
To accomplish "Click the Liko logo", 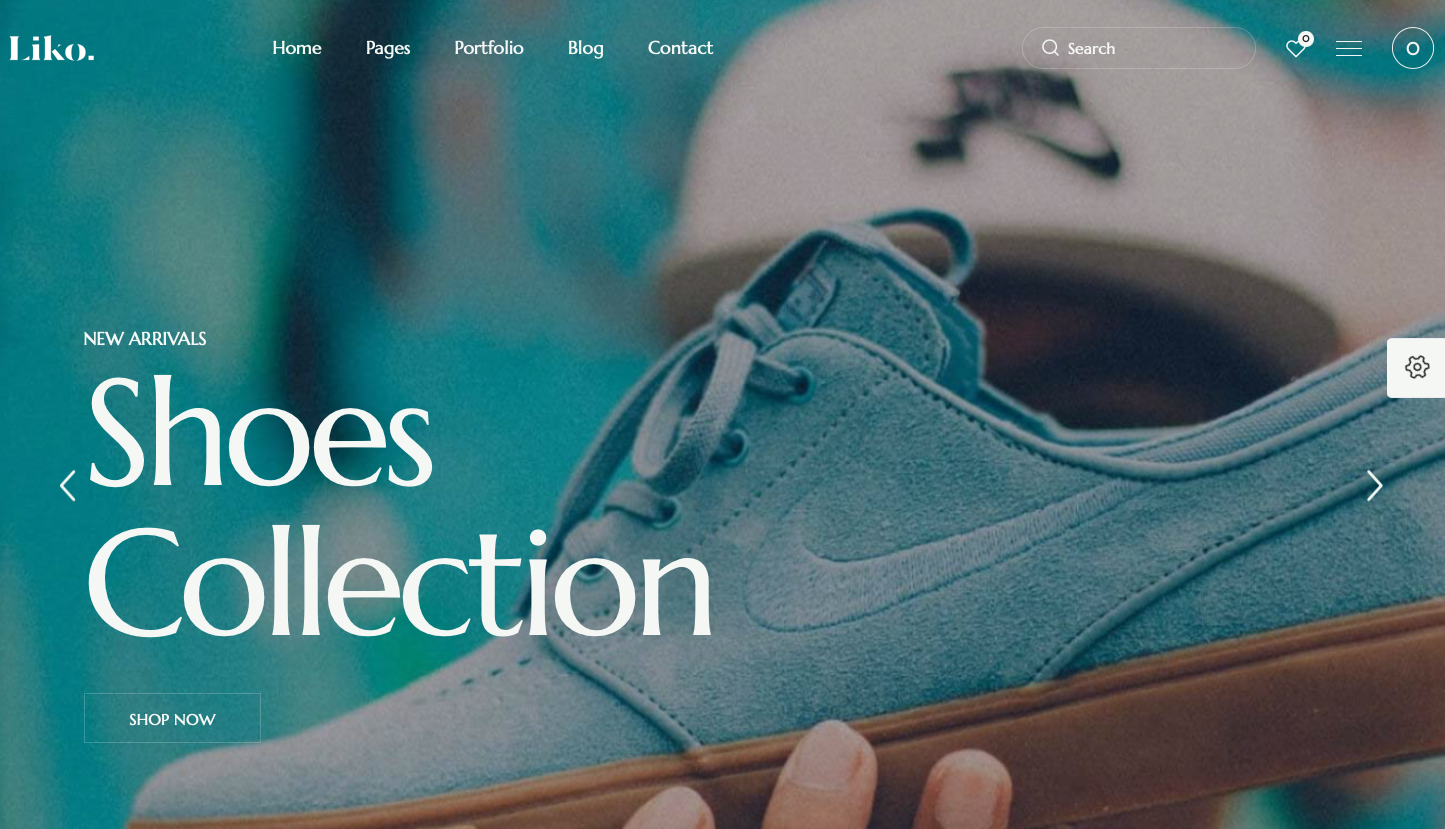I will tap(52, 48).
